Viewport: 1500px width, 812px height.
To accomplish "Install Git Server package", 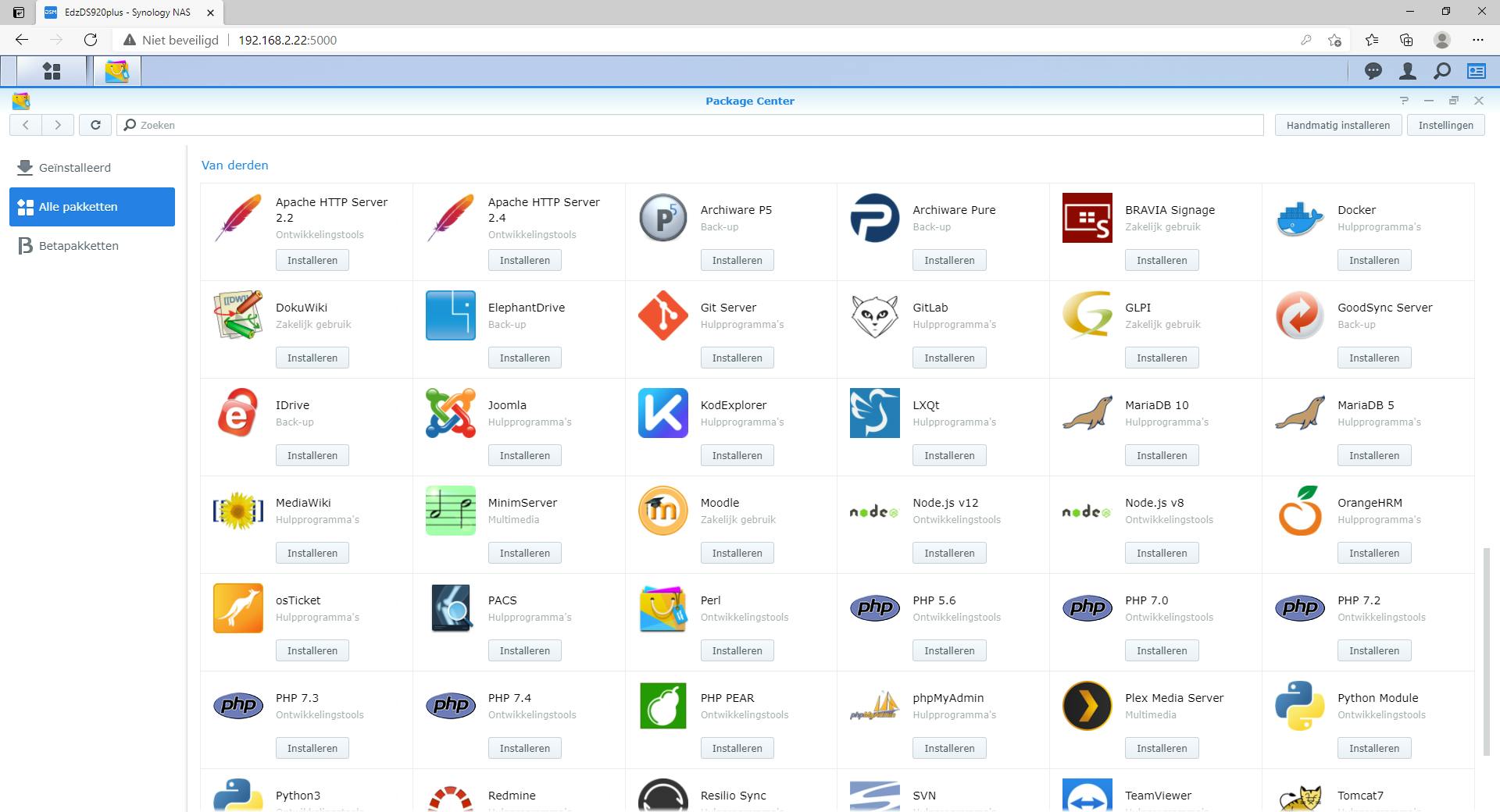I will [737, 358].
